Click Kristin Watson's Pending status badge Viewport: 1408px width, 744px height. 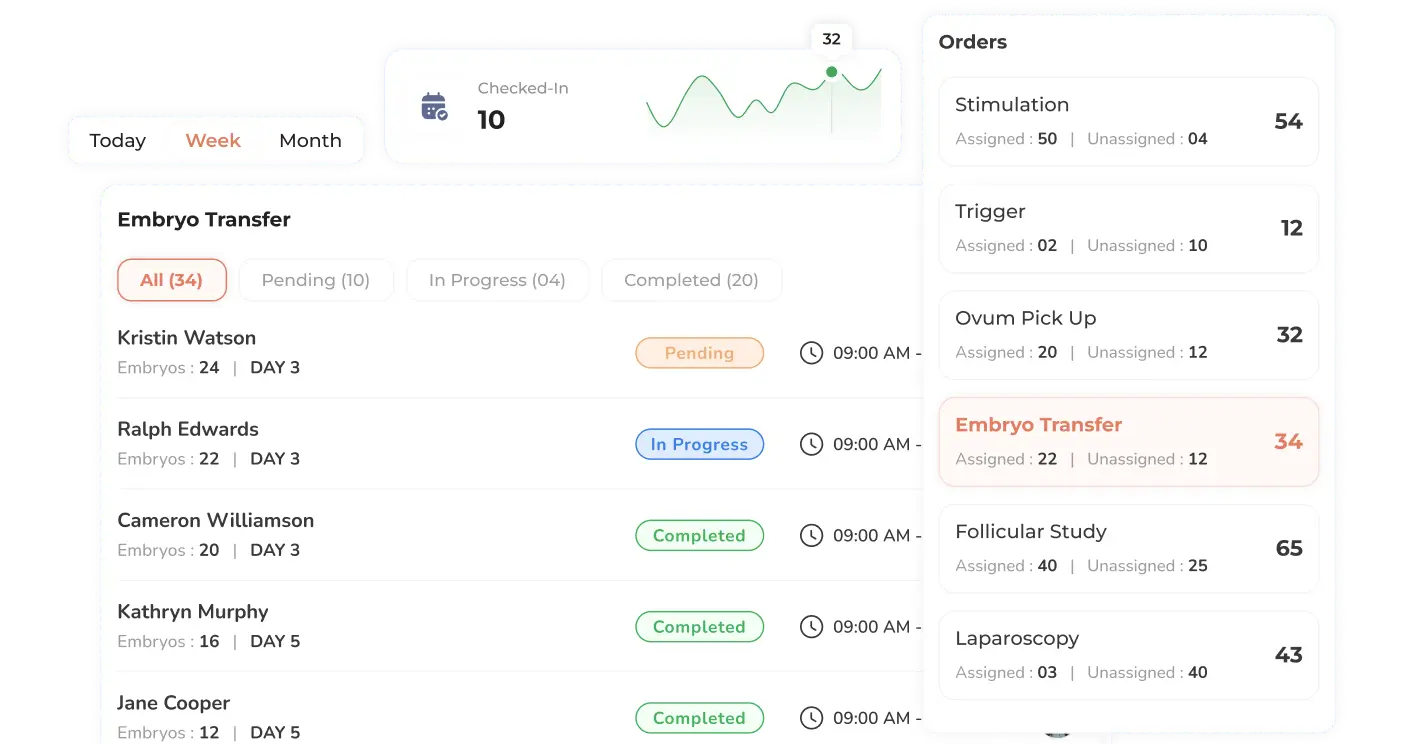[x=699, y=353]
